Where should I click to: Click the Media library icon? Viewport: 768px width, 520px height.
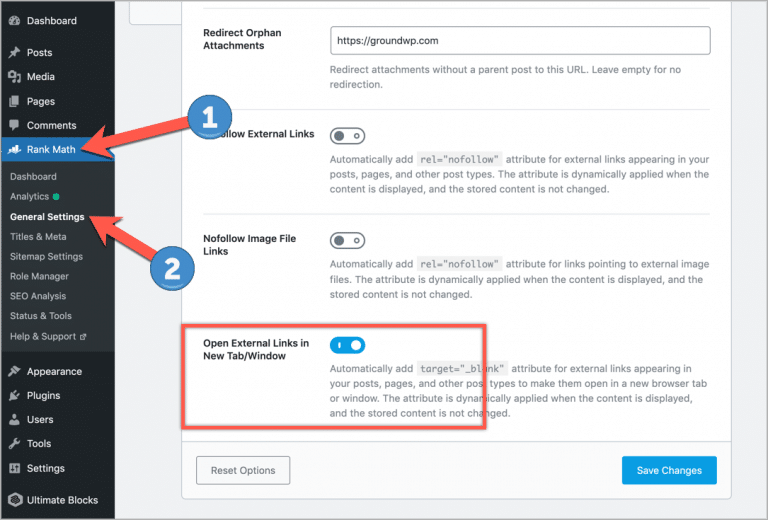click(15, 76)
